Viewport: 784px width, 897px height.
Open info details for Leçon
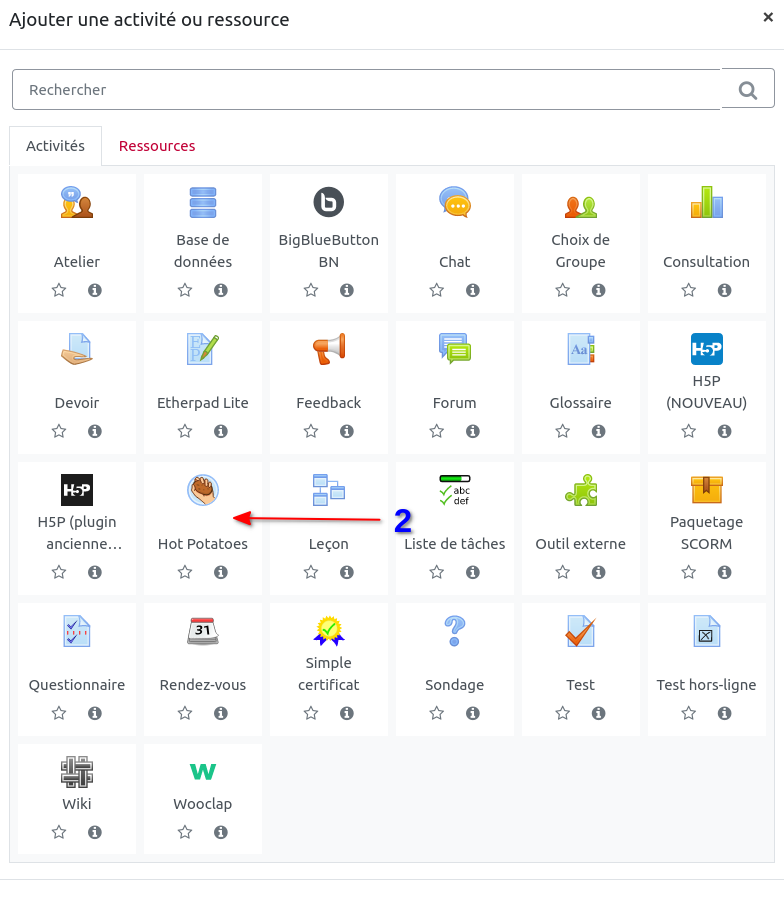click(347, 572)
